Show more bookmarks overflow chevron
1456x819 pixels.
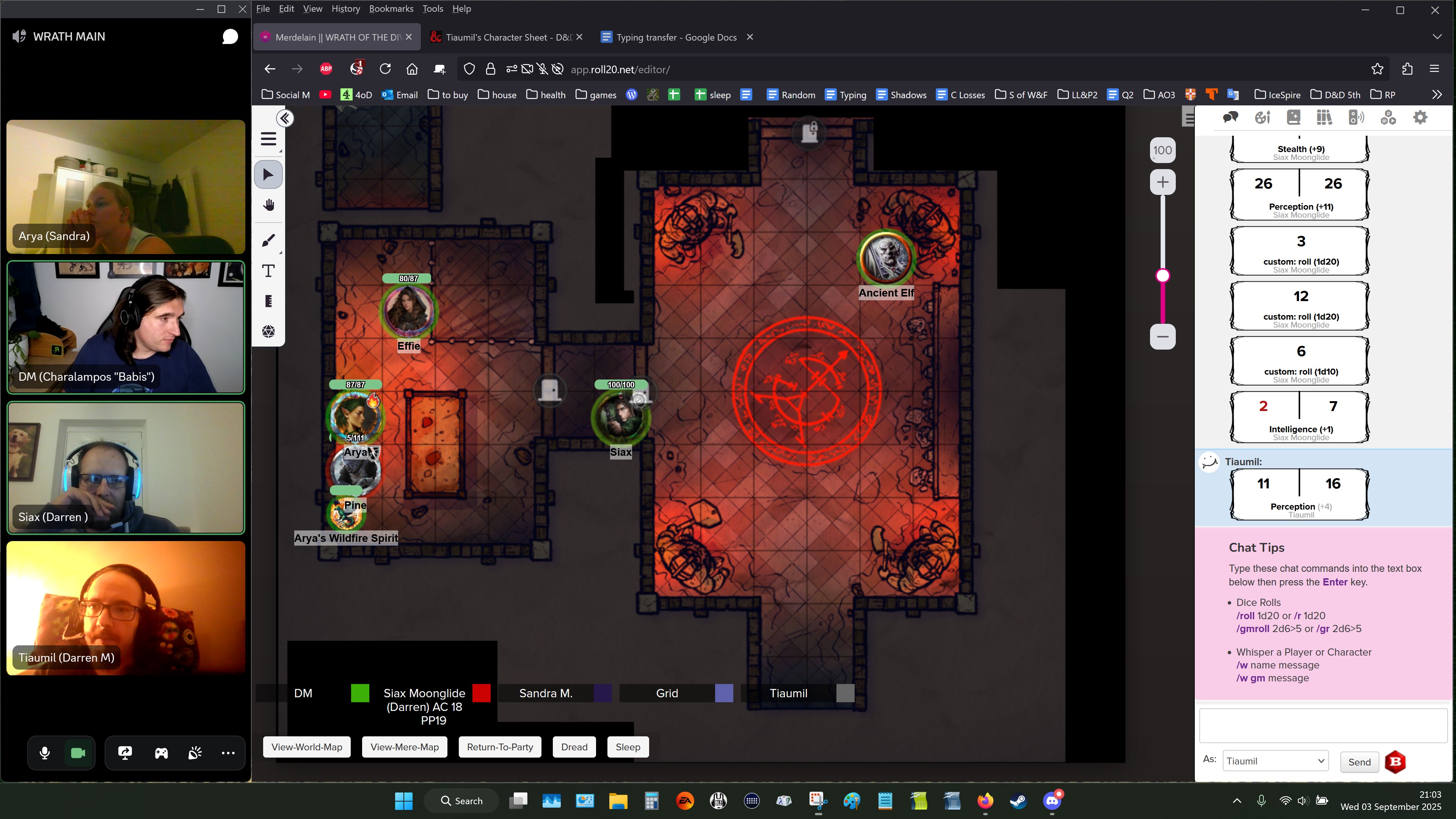click(x=1436, y=94)
